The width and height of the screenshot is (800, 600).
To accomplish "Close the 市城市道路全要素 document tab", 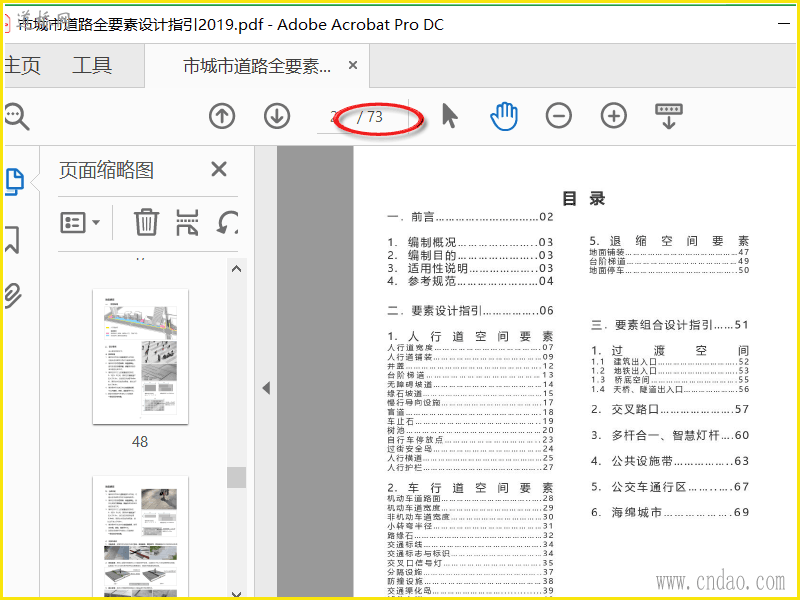I will (353, 65).
